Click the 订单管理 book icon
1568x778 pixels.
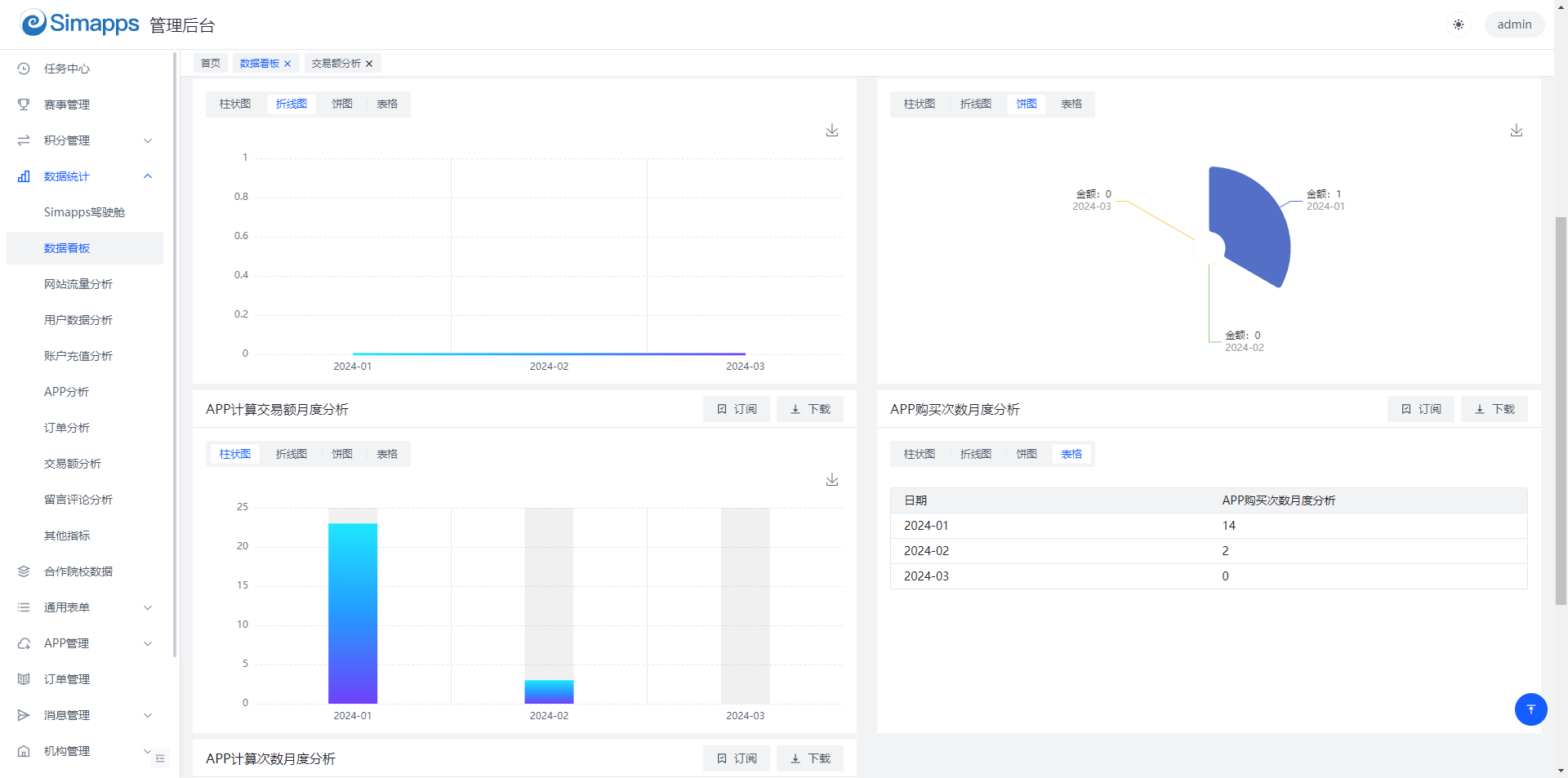click(x=24, y=679)
